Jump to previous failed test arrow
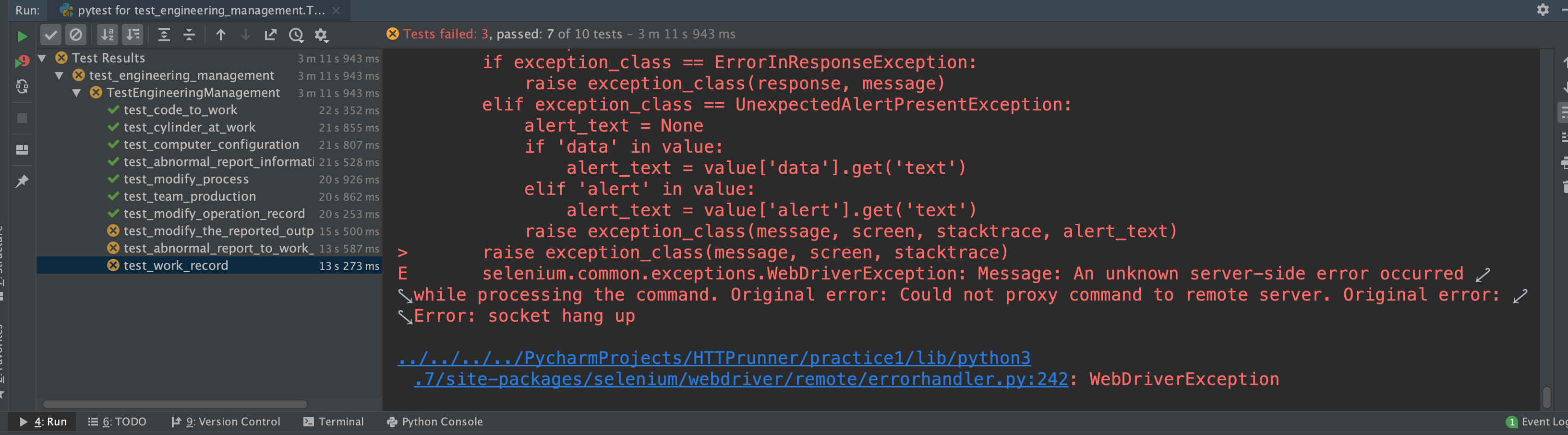 point(220,35)
